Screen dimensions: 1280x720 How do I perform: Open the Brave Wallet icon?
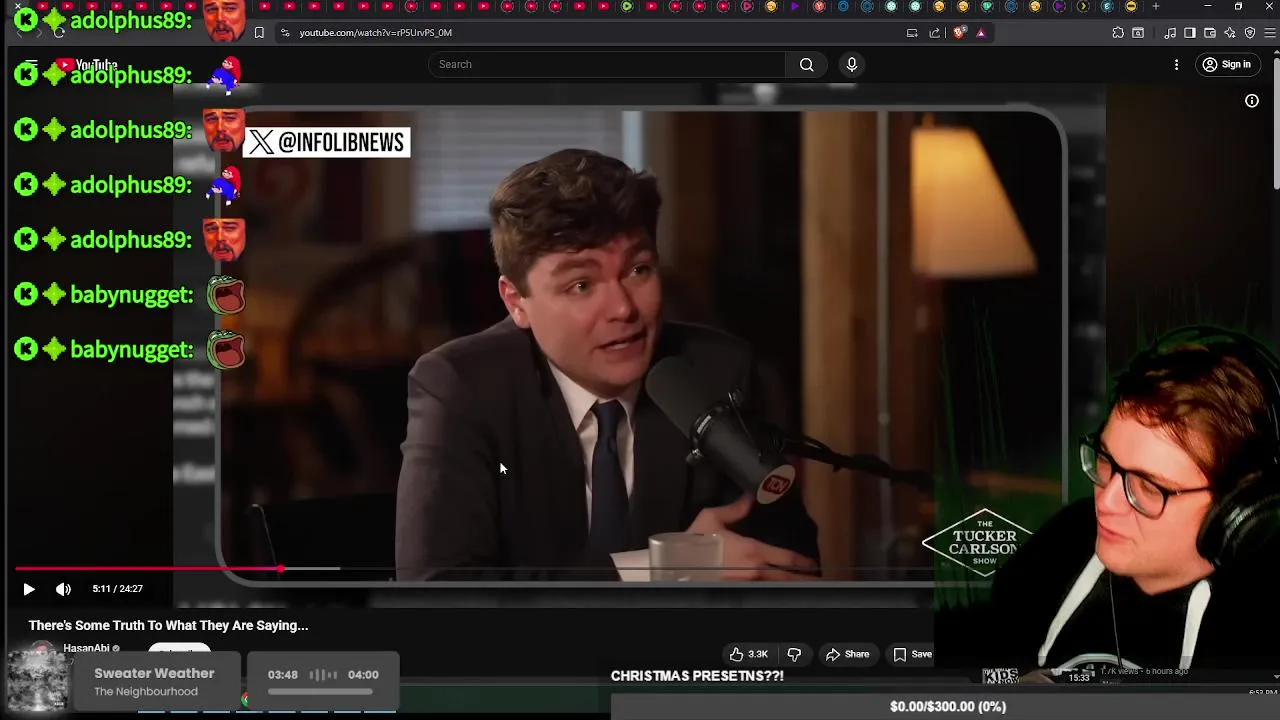[1210, 33]
